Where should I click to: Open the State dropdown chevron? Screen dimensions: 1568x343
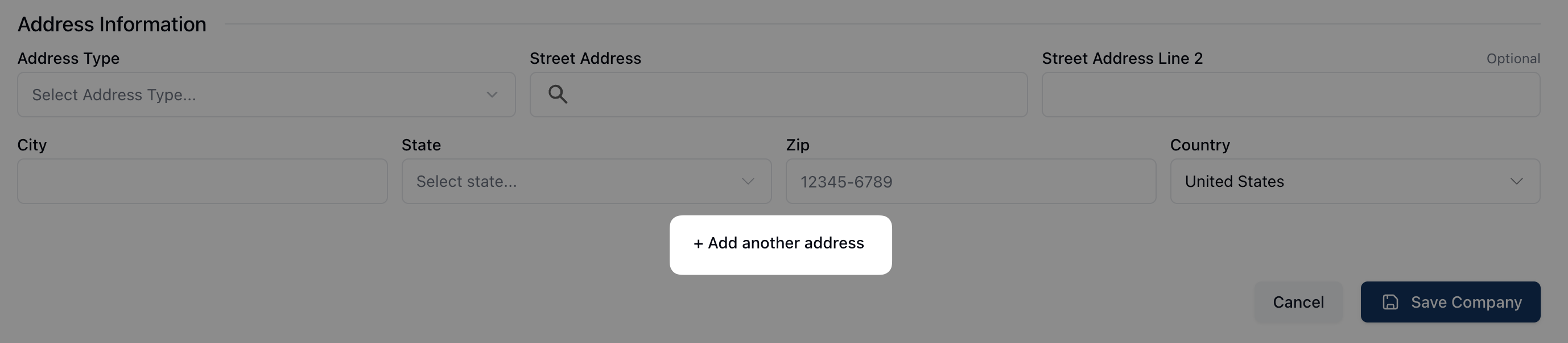coord(748,182)
